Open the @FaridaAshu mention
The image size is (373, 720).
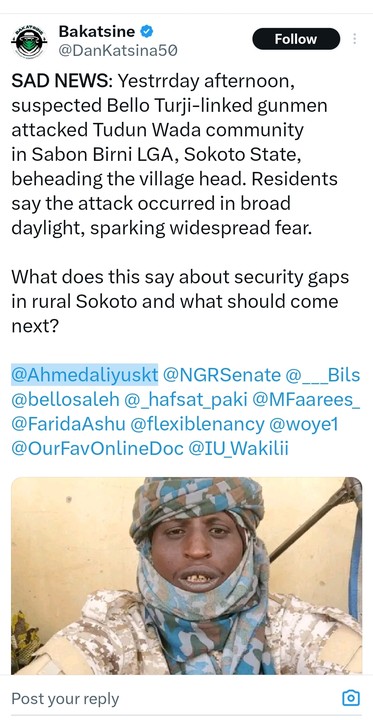[x=68, y=424]
